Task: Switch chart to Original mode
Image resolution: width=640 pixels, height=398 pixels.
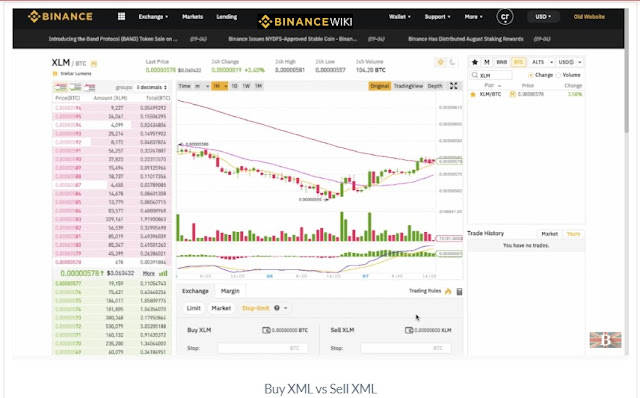Action: pos(380,86)
